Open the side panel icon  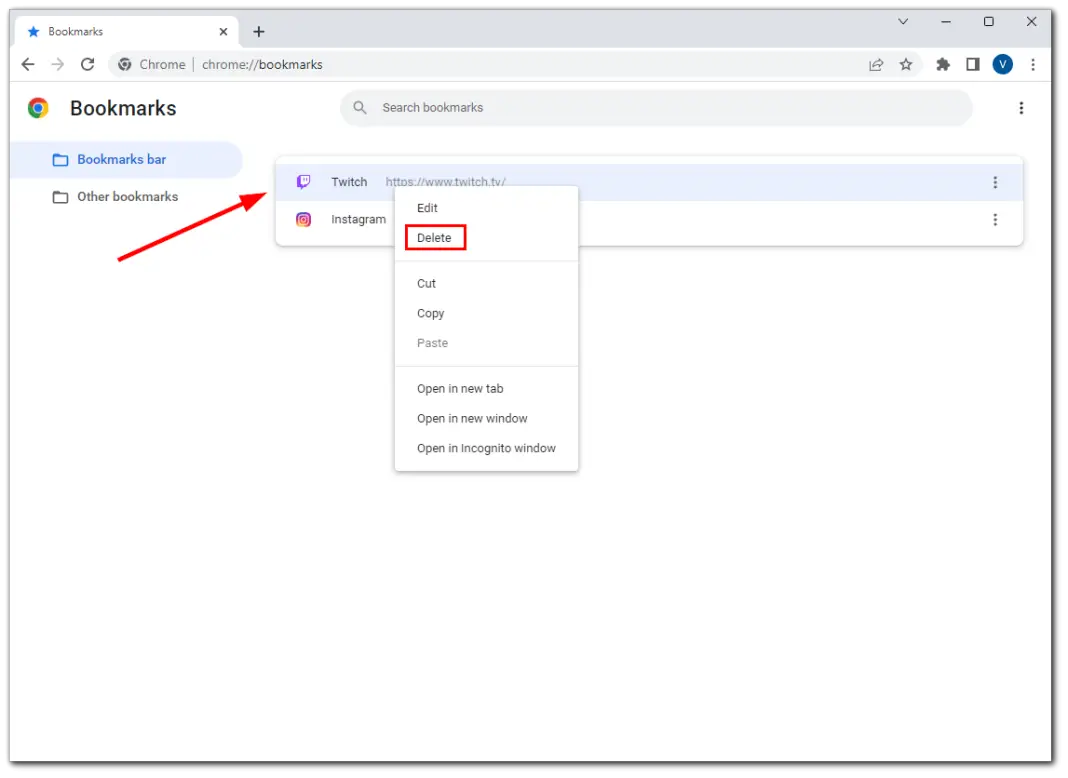click(x=972, y=64)
